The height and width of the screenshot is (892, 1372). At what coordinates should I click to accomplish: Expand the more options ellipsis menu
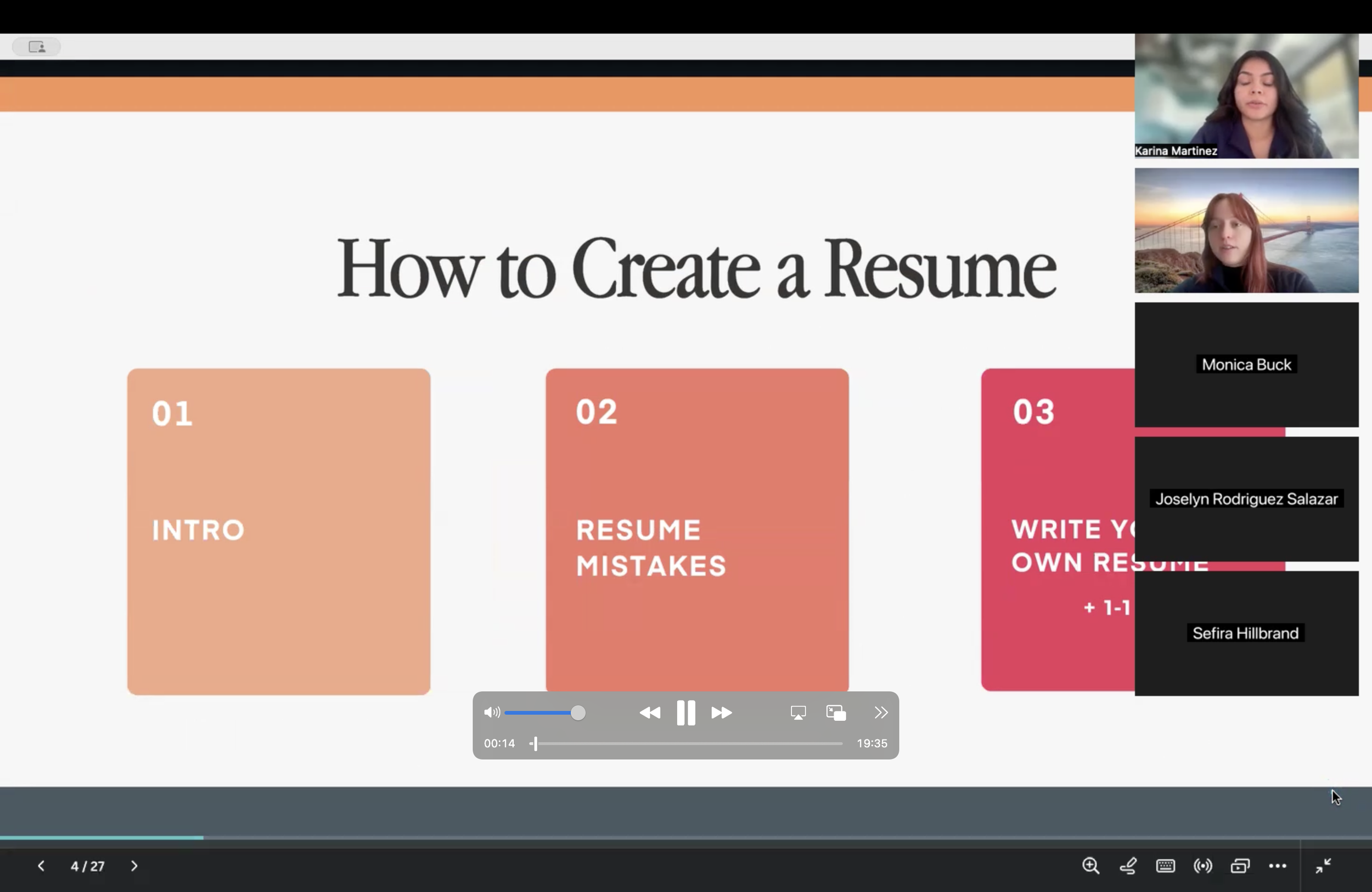(1279, 866)
